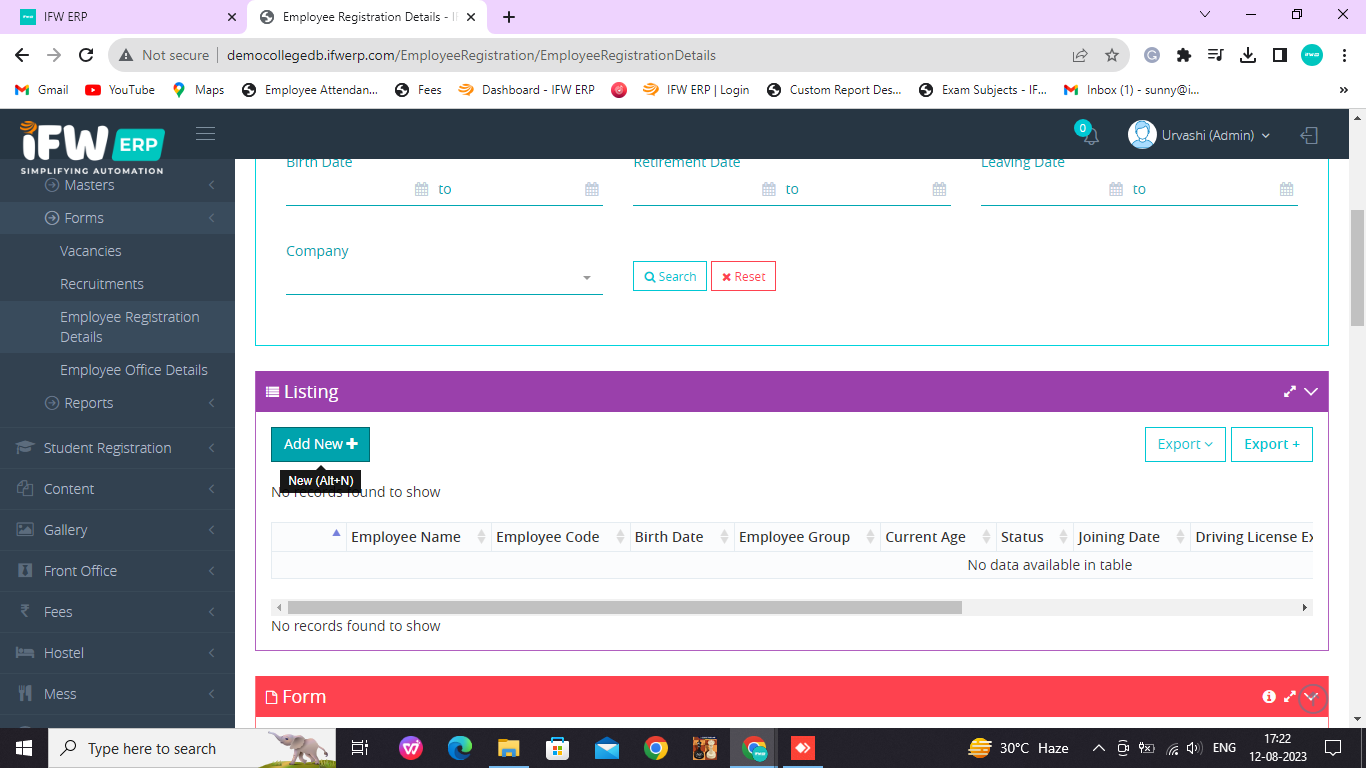Collapse the Listing panel chevron
The width and height of the screenshot is (1366, 768).
(x=1311, y=392)
